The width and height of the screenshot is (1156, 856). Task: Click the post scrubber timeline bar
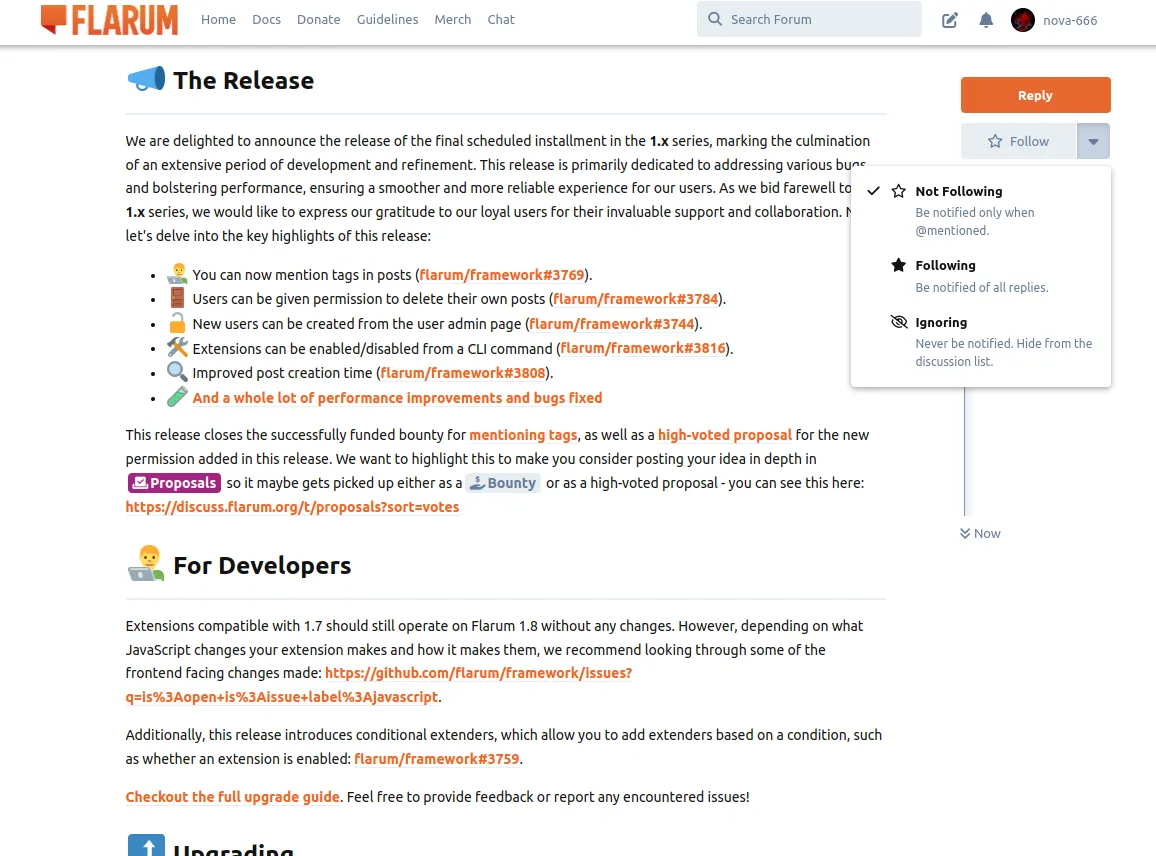coord(964,450)
